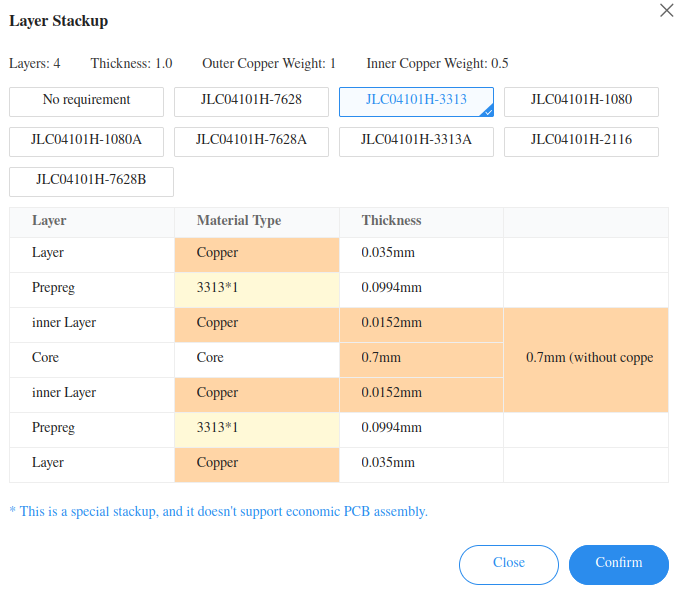Click the selected JLC04101H-3313 stackup option
The height and width of the screenshot is (595, 681).
click(x=416, y=101)
